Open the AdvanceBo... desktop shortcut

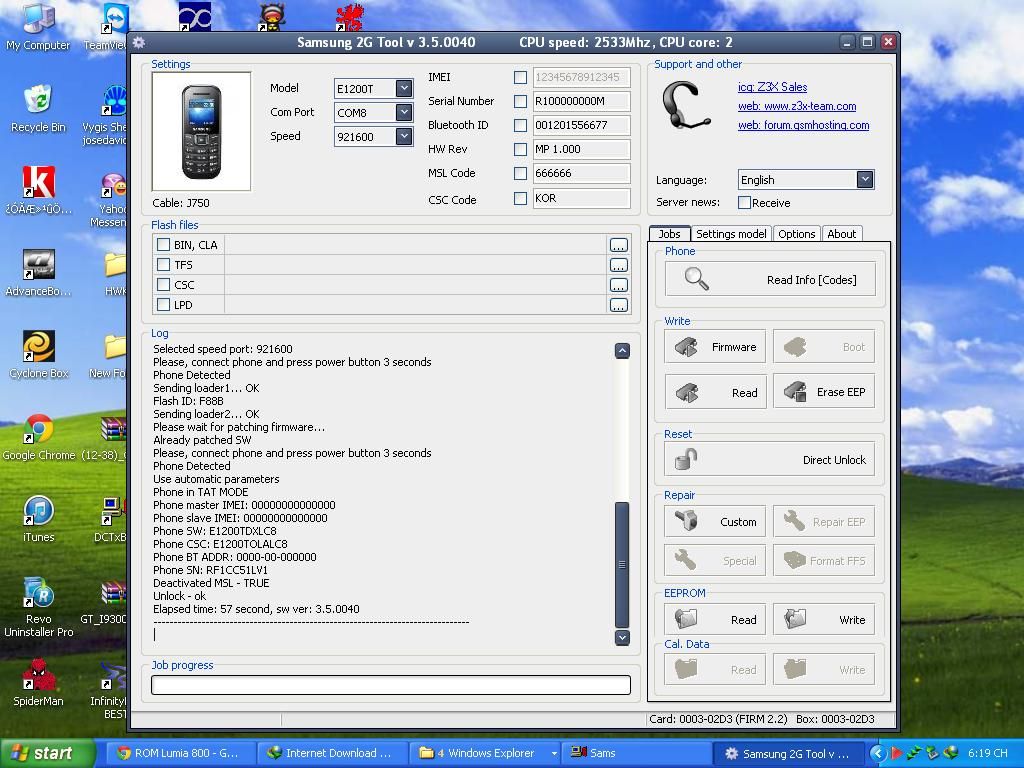(39, 273)
